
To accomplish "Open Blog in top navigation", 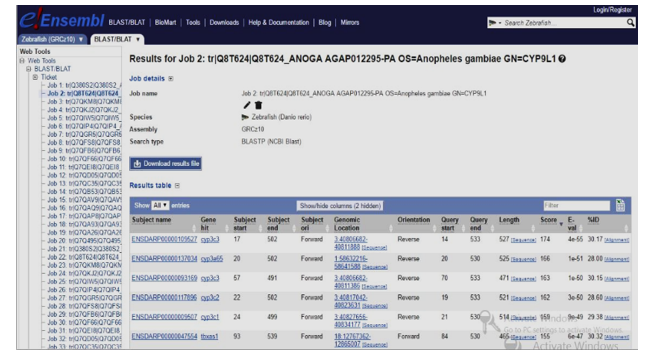I will point(325,22).
